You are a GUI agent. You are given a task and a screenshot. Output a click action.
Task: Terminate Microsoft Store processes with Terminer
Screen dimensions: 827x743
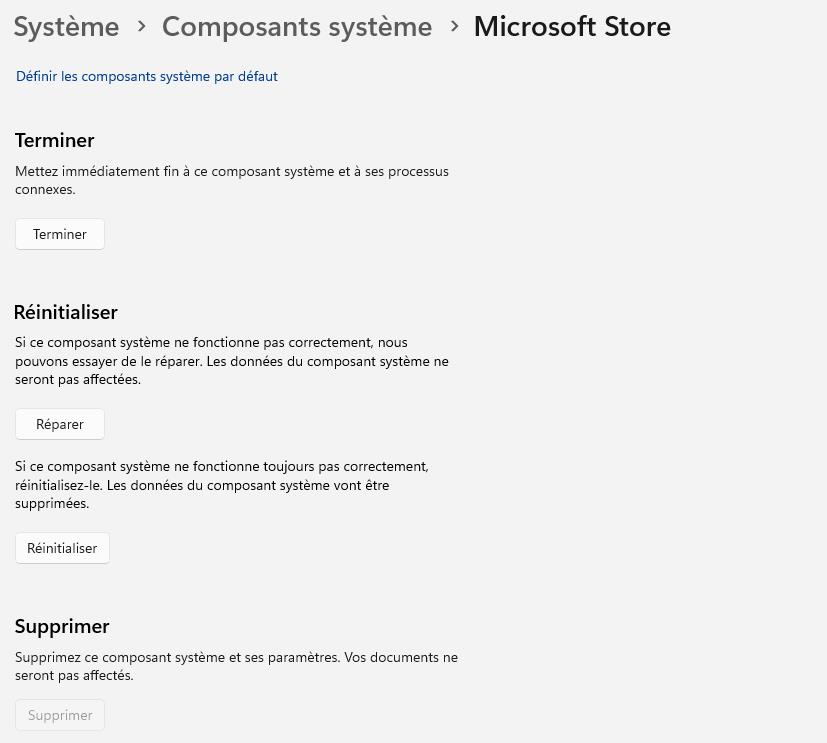pyautogui.click(x=59, y=233)
